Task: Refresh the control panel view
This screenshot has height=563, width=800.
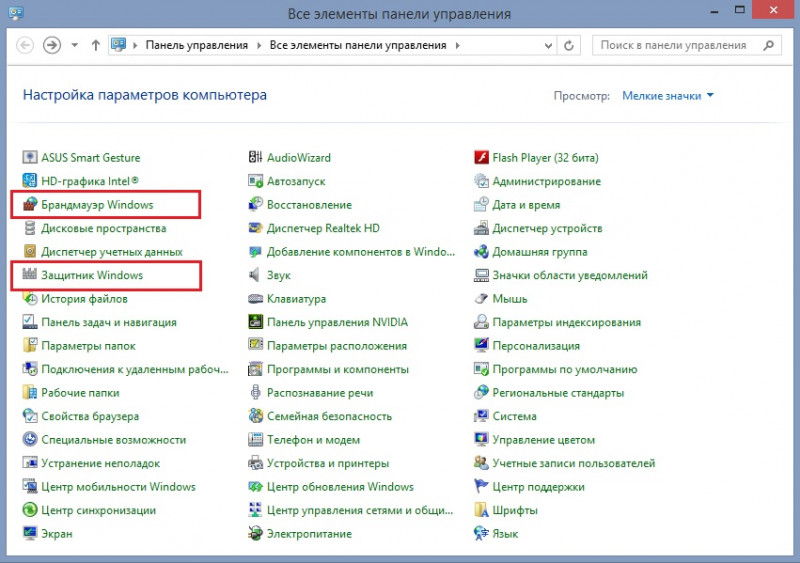Action: [x=568, y=45]
